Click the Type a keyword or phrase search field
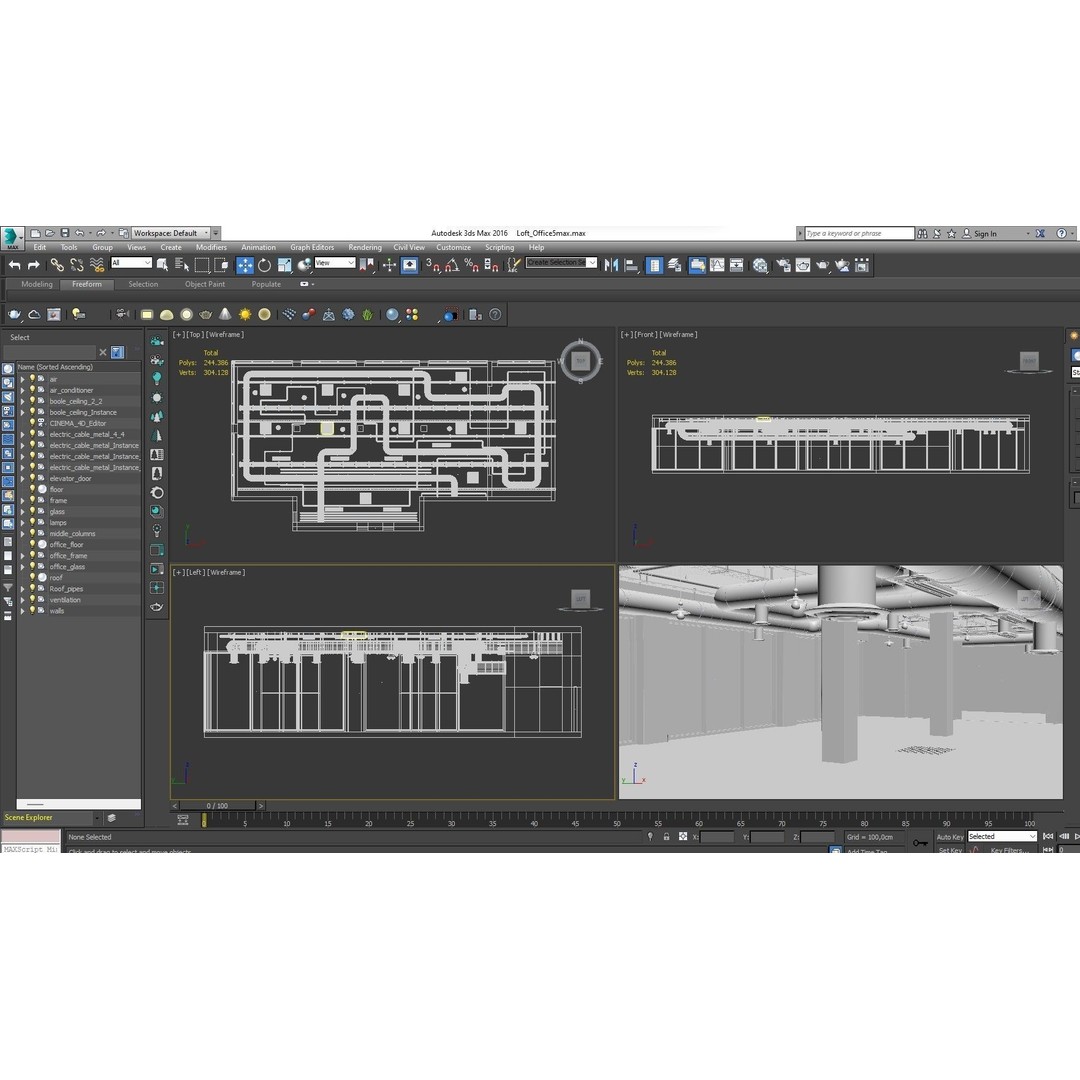 [x=859, y=233]
